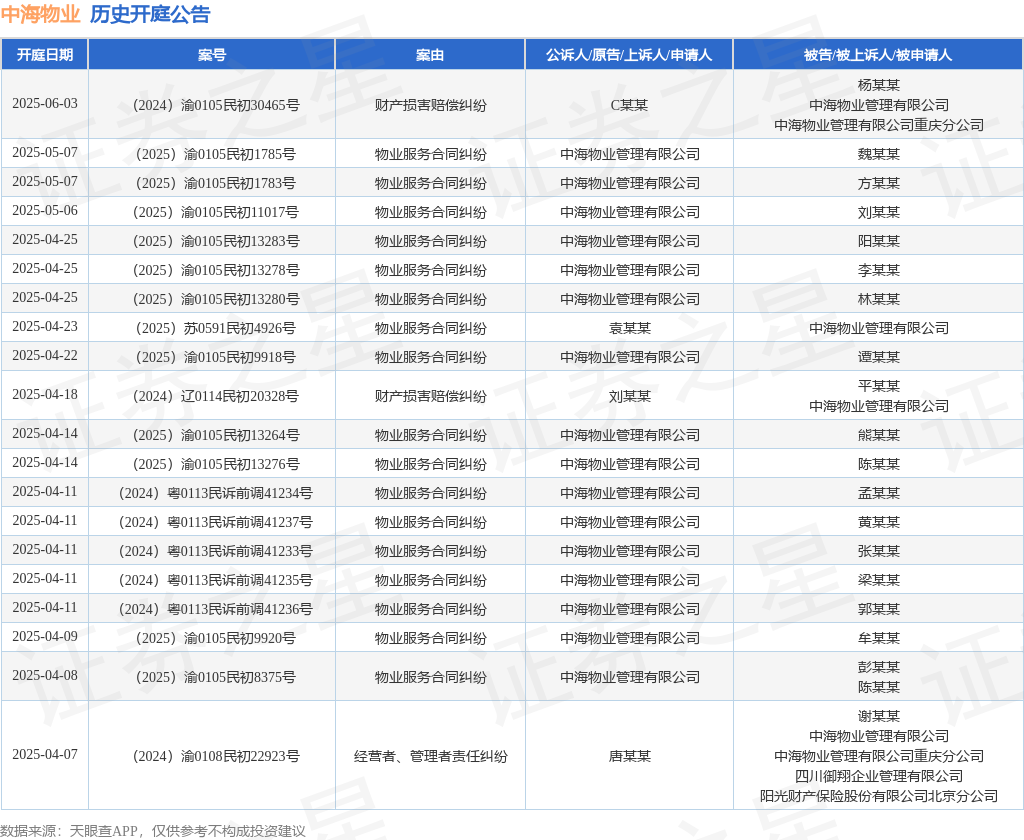Select the 案号 column header
The image size is (1024, 840).
click(x=212, y=55)
